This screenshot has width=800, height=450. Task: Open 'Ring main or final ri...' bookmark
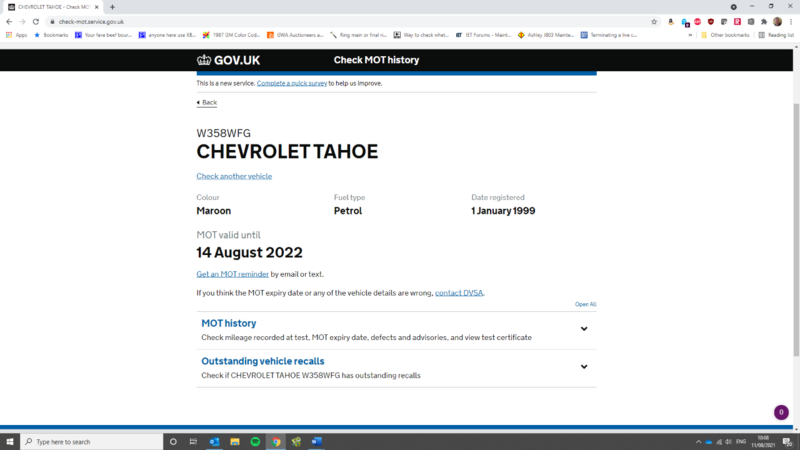pos(359,35)
